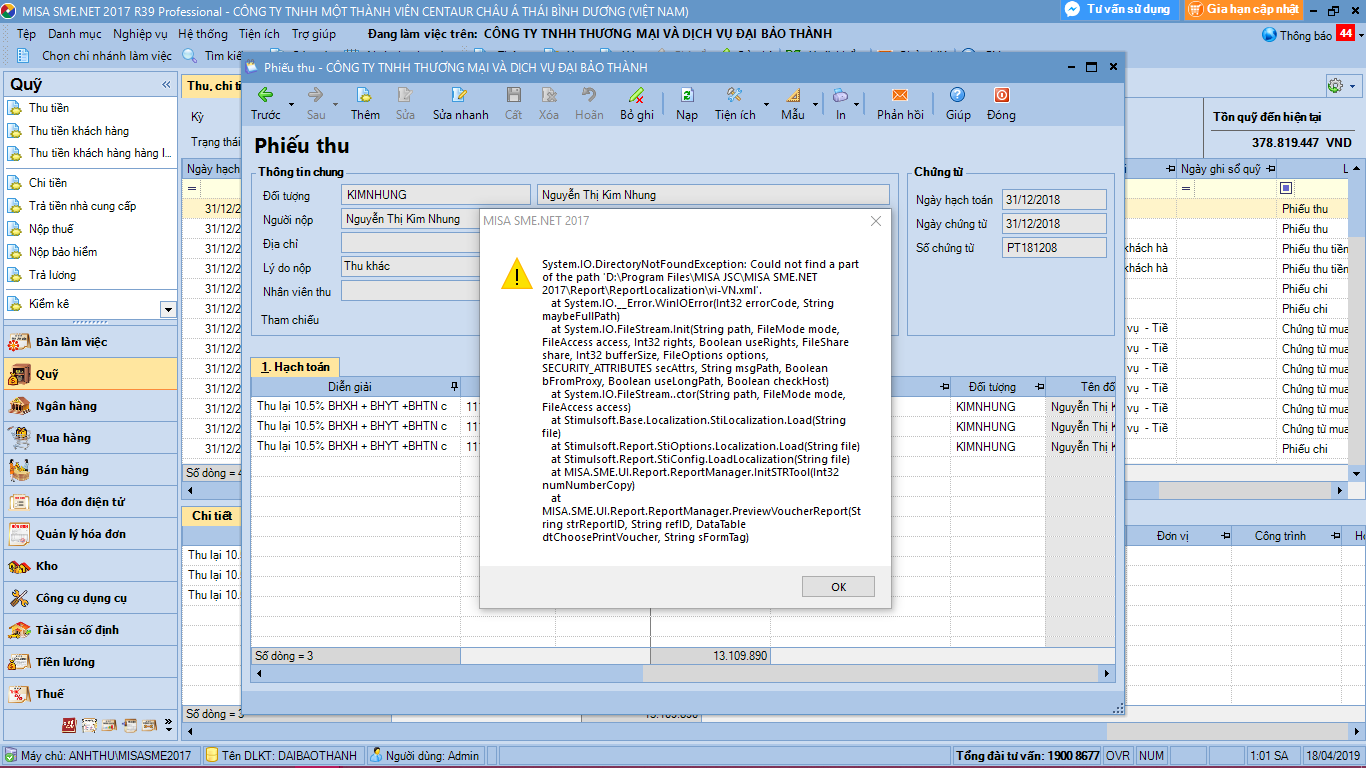Click the Phản hồi feedback envelope icon
Screen dimensions: 1366x768
point(899,95)
